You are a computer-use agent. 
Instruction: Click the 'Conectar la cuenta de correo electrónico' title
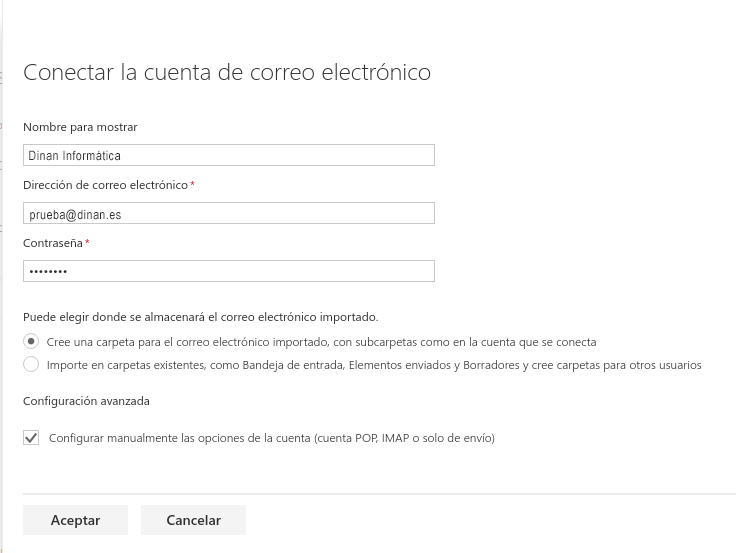227,72
